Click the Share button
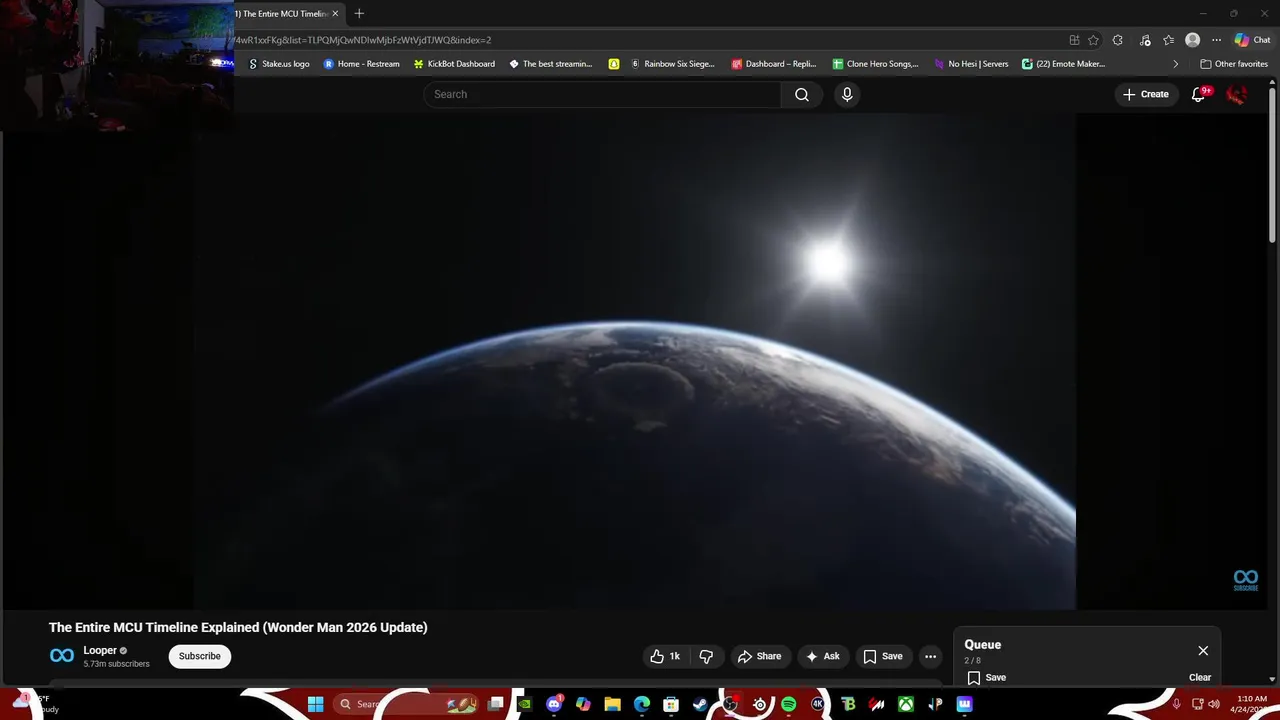The height and width of the screenshot is (720, 1280). pos(760,656)
